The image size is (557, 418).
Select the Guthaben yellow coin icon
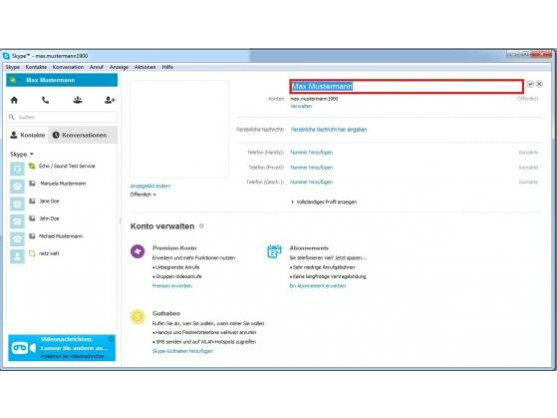(x=137, y=316)
